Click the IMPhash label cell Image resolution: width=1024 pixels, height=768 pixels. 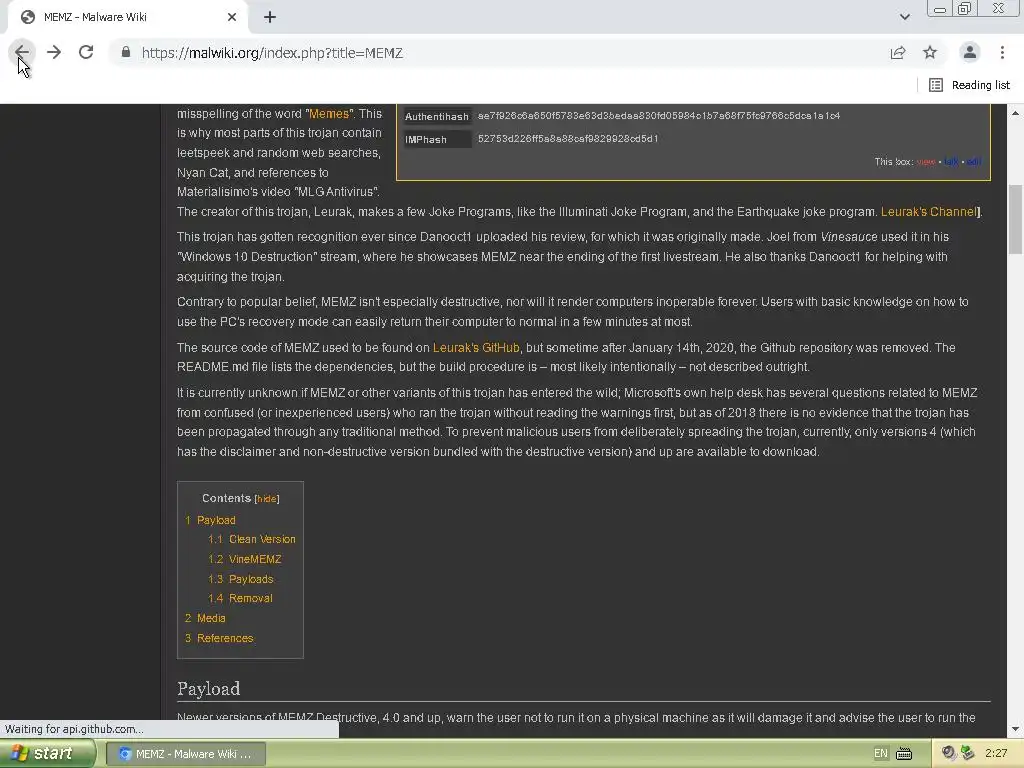point(437,139)
